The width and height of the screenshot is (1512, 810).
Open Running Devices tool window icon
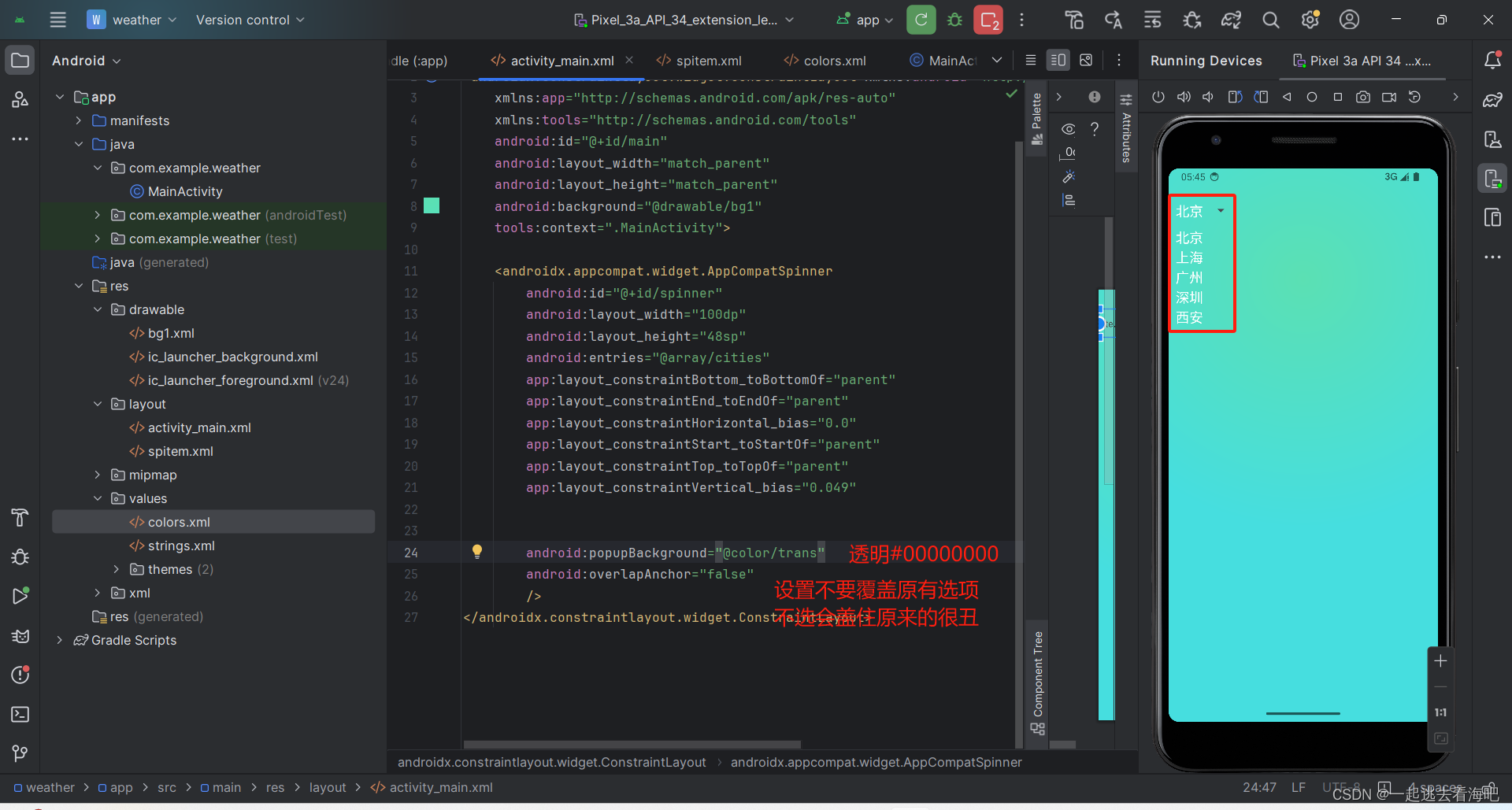pos(1492,178)
